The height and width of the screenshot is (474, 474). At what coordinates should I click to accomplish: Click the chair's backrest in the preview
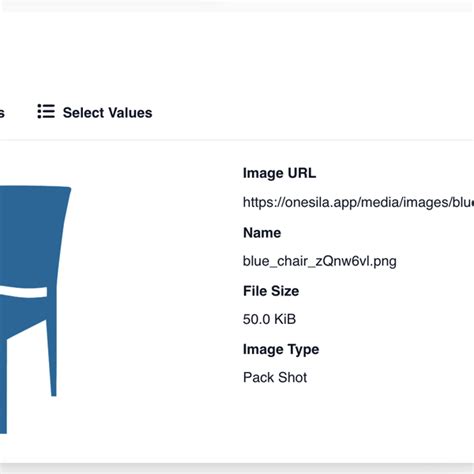pos(33,233)
